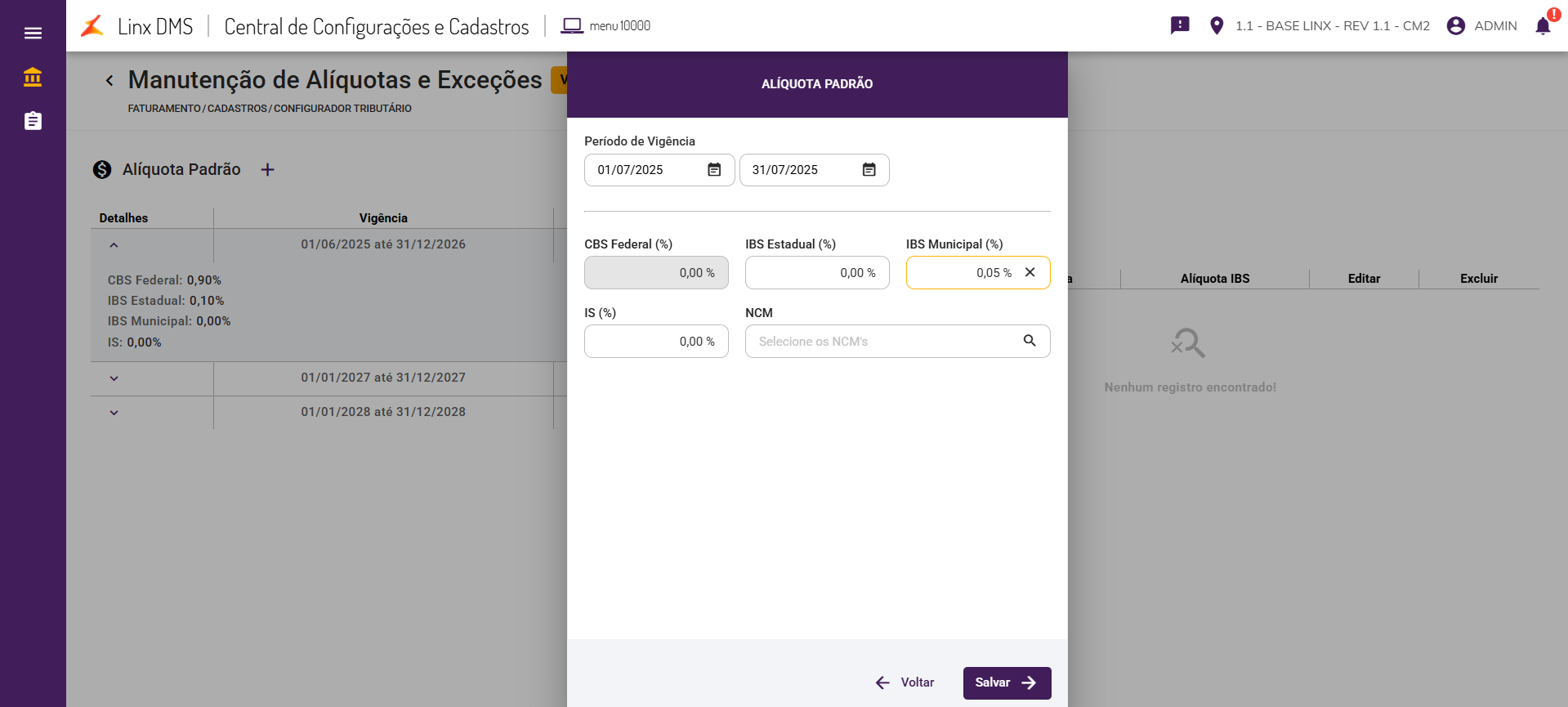The image size is (1568, 707).
Task: Open the notifications bell
Action: (x=1543, y=25)
